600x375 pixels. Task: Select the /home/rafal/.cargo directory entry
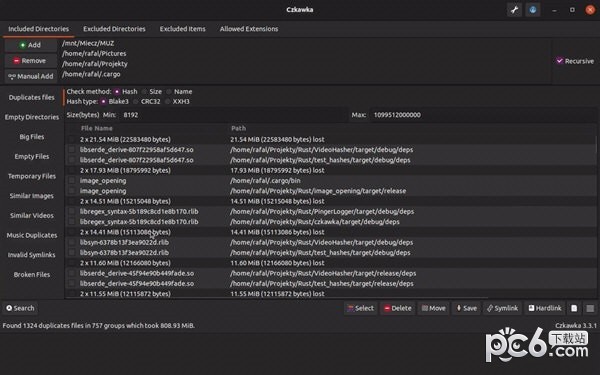click(91, 74)
